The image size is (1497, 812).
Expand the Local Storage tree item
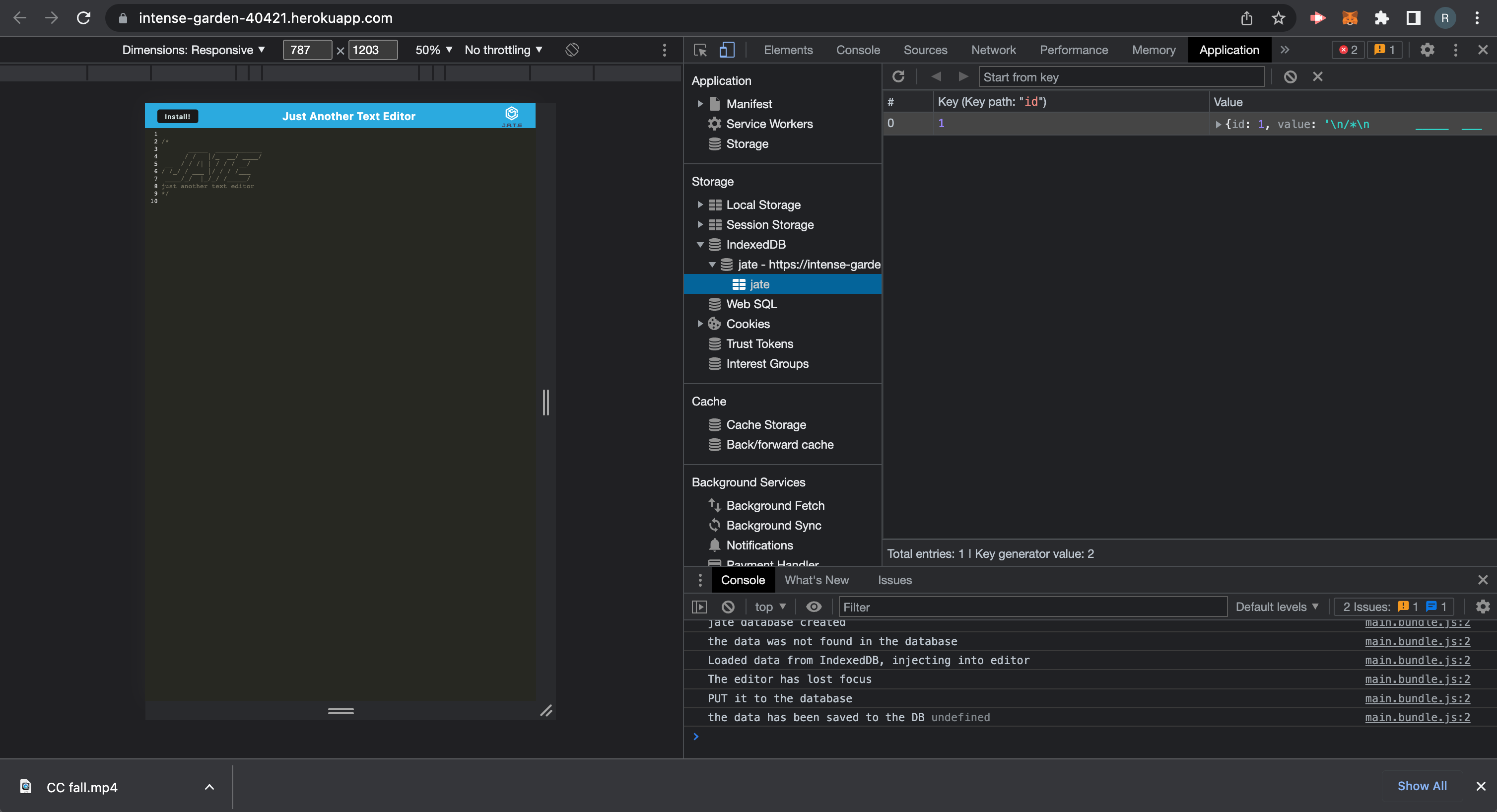(700, 204)
